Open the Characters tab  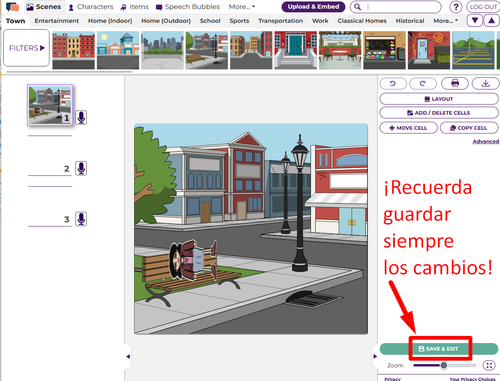tap(91, 7)
